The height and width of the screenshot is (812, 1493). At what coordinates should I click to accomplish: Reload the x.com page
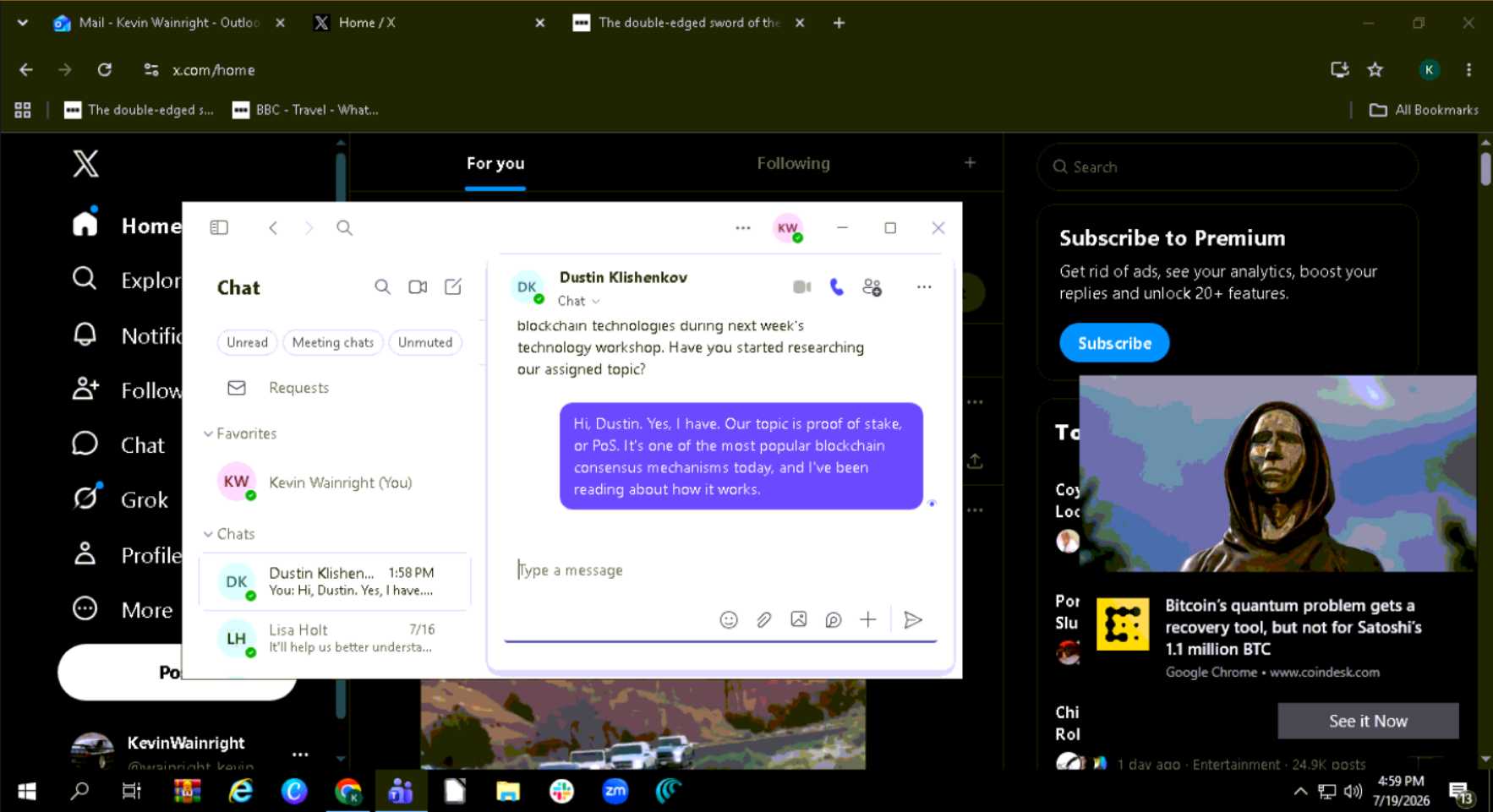pos(105,69)
